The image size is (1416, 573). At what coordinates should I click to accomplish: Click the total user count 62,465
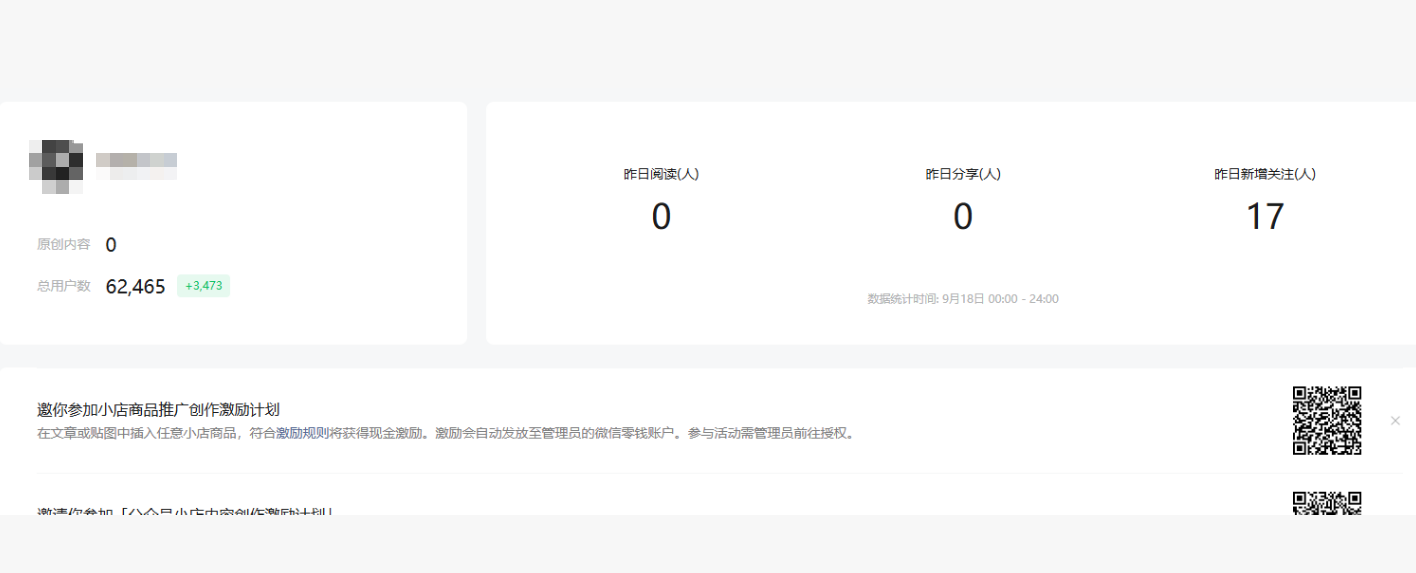pyautogui.click(x=135, y=287)
